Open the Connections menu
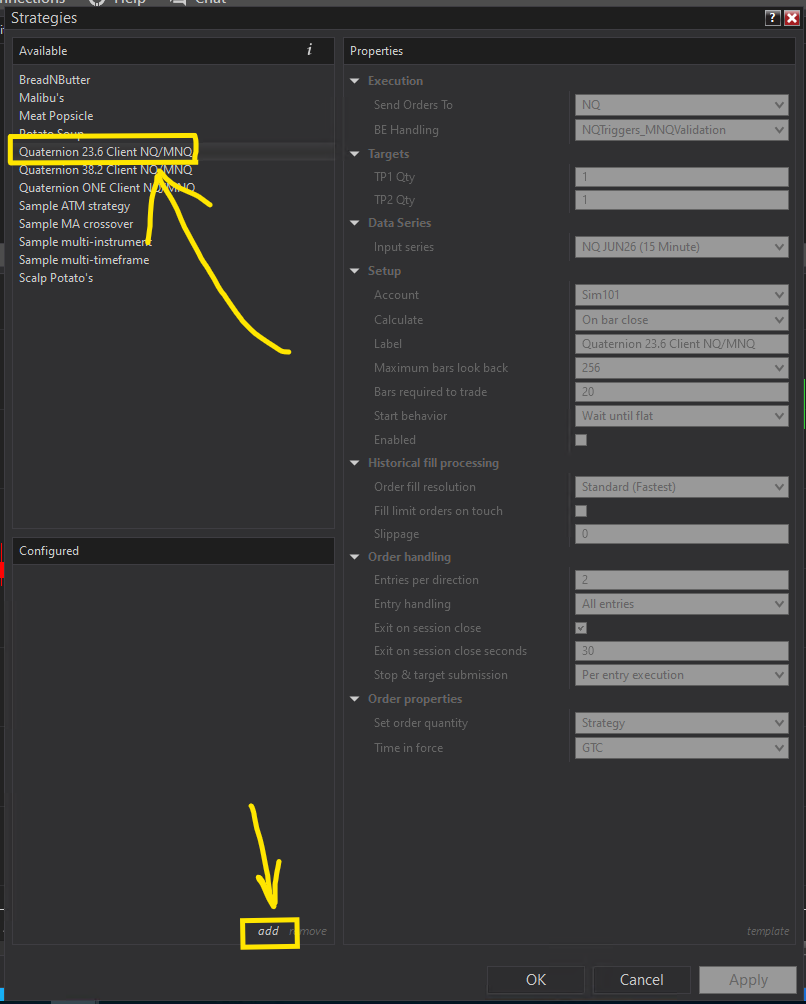Image resolution: width=806 pixels, height=1004 pixels. pos(30,3)
